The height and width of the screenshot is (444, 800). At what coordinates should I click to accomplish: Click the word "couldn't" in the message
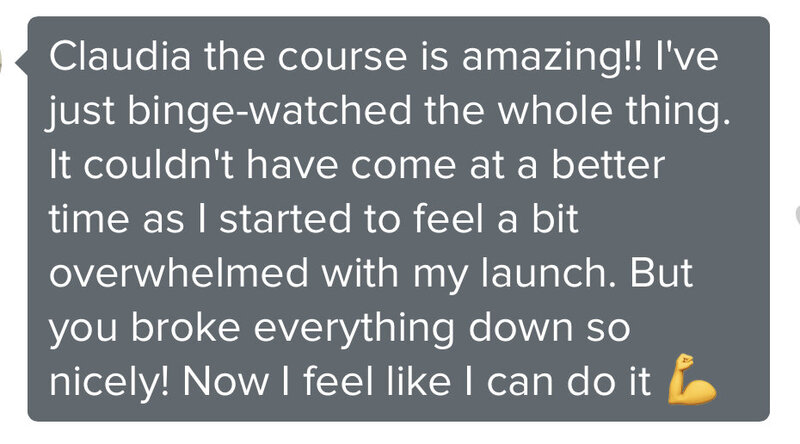(x=159, y=165)
